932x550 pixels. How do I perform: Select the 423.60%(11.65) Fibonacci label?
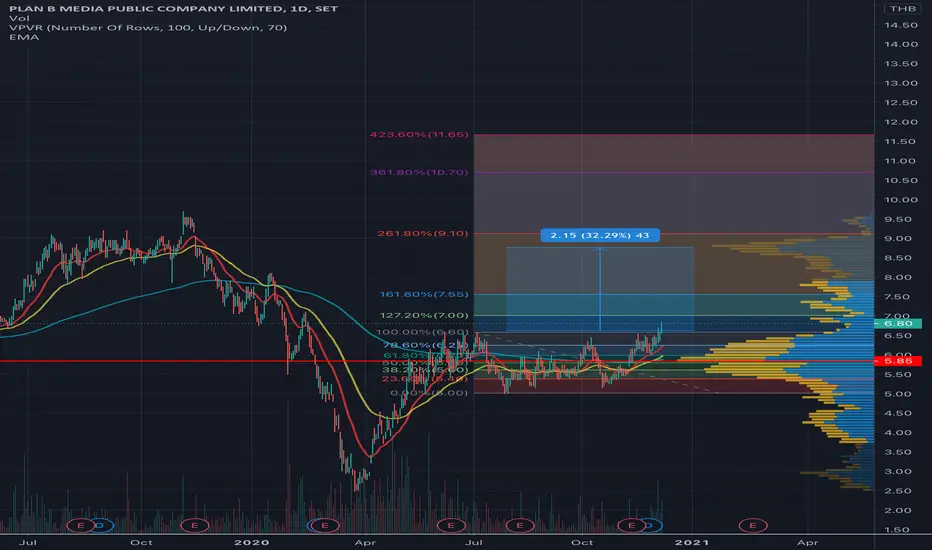[x=419, y=134]
